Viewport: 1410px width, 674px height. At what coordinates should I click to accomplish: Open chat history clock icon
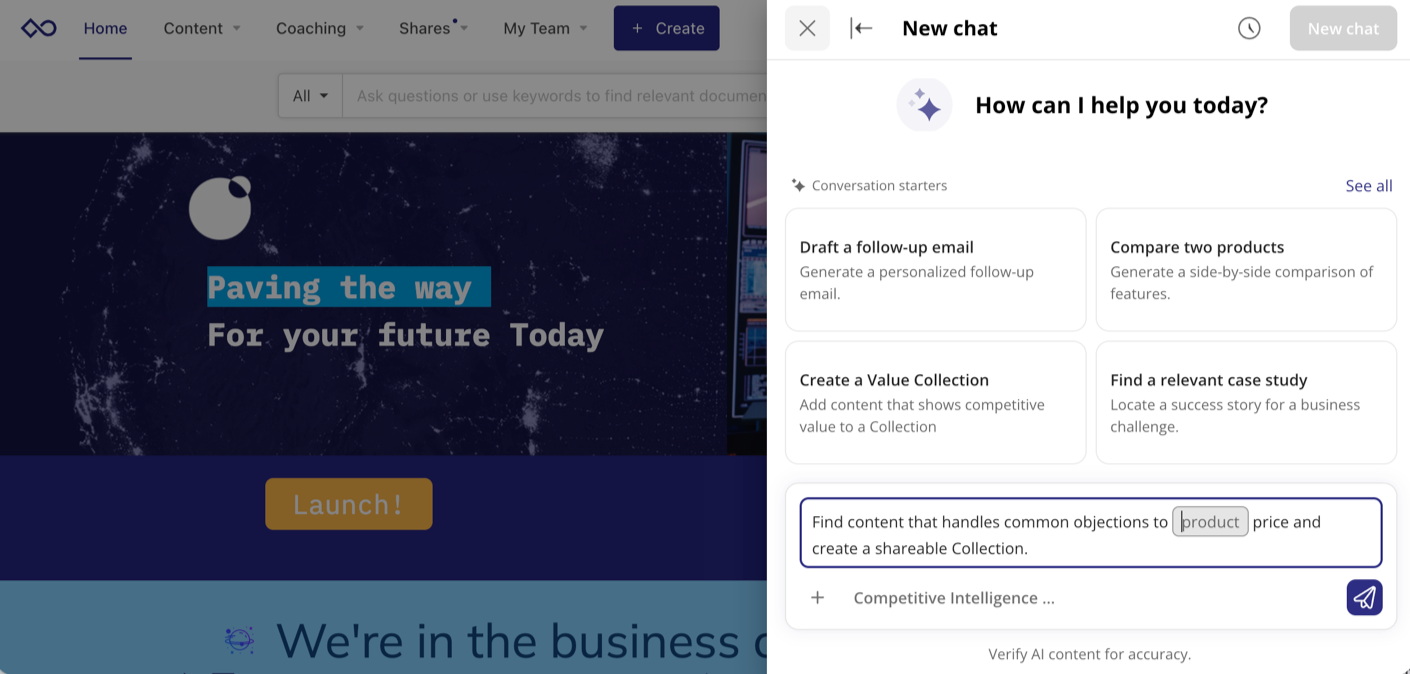(1249, 28)
